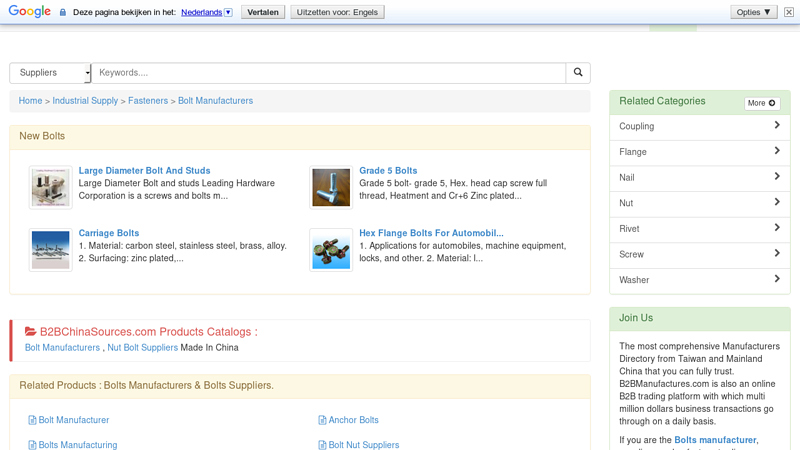The image size is (800, 450).
Task: Expand the Nail category chevron
Action: point(777,176)
